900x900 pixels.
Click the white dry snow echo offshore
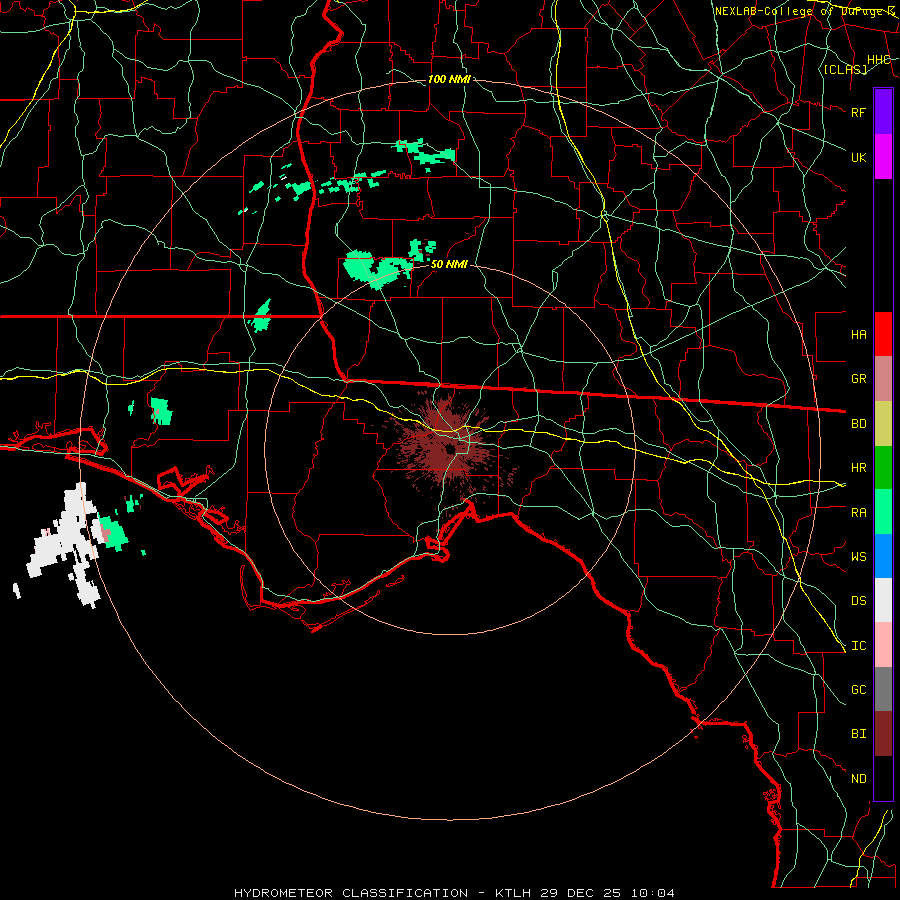click(64, 545)
